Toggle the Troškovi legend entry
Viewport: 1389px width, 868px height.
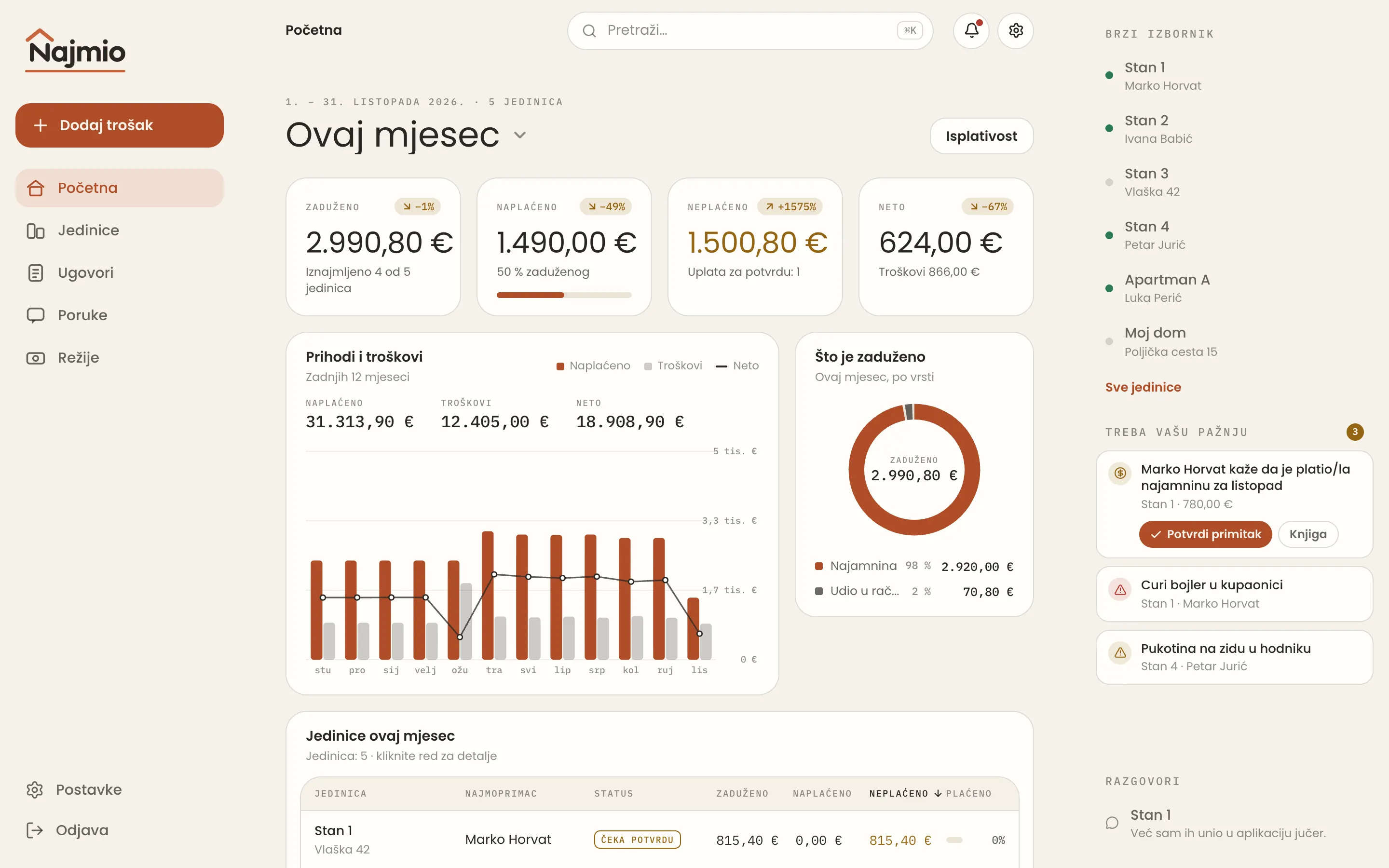pos(673,366)
